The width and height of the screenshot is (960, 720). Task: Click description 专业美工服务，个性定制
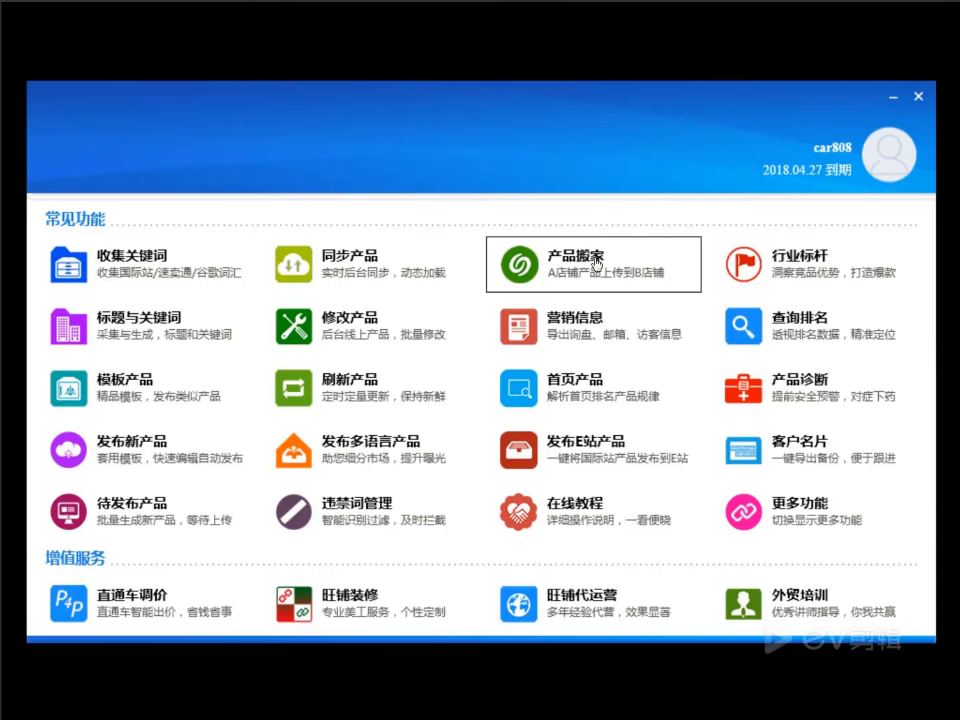(384, 612)
